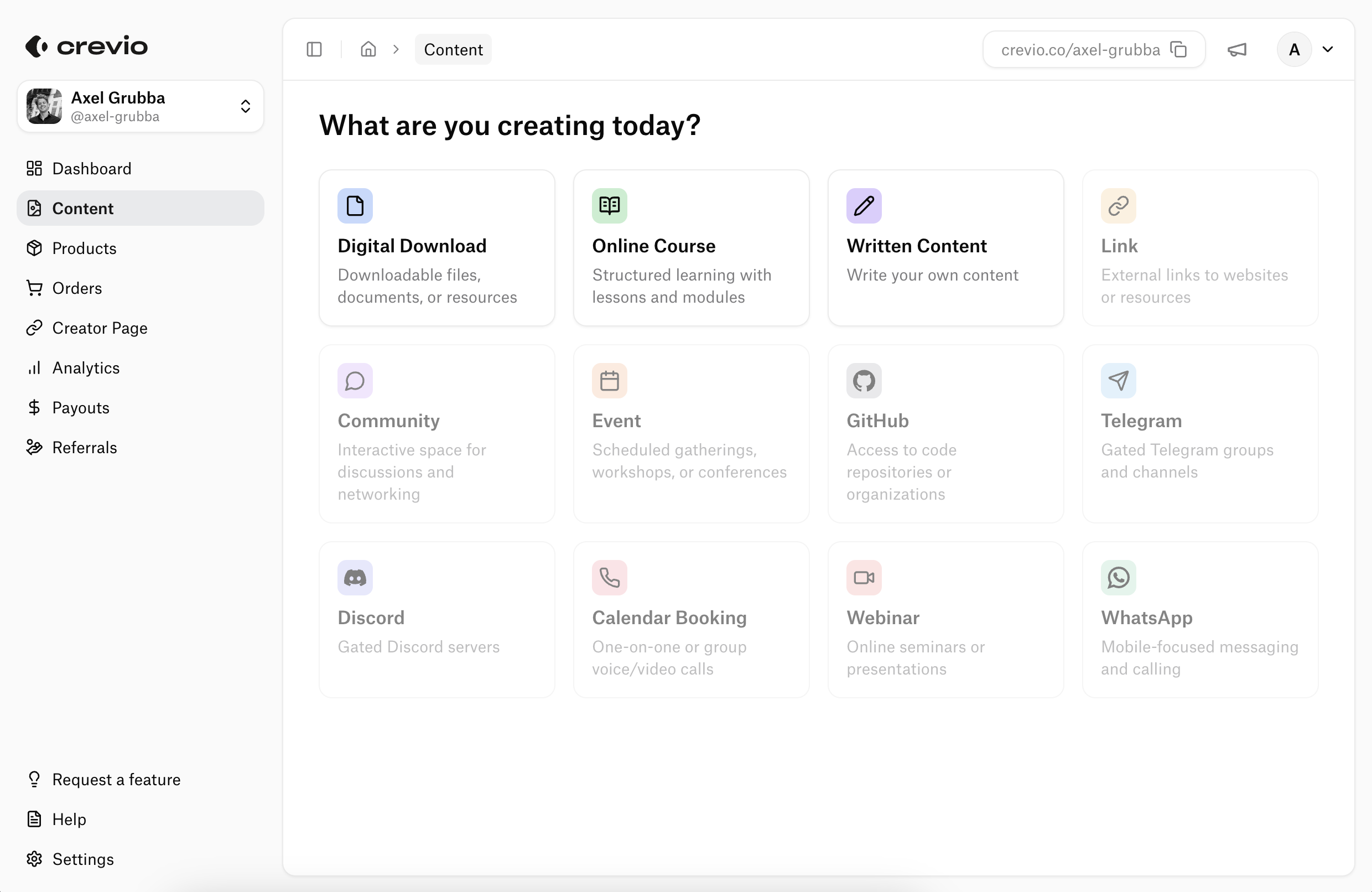Open Settings from the sidebar

pos(82,859)
